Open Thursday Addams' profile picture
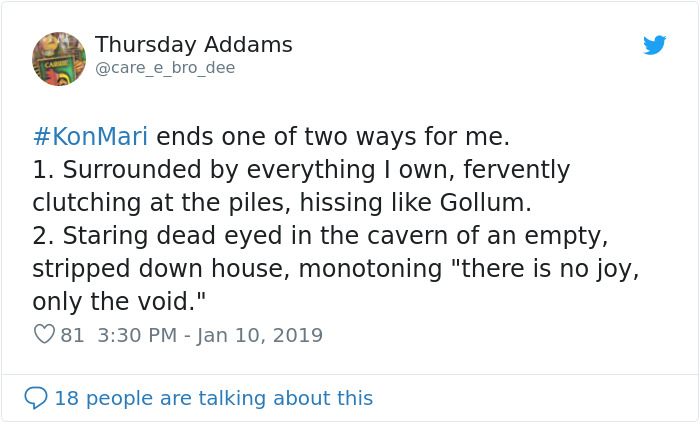 (x=59, y=58)
